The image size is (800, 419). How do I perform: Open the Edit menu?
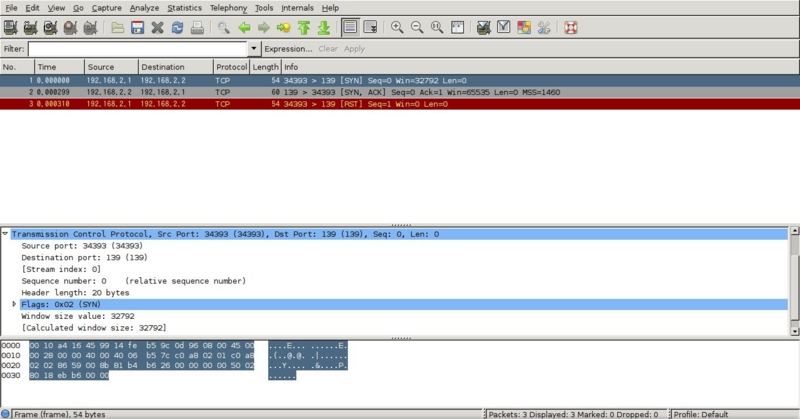(32, 8)
